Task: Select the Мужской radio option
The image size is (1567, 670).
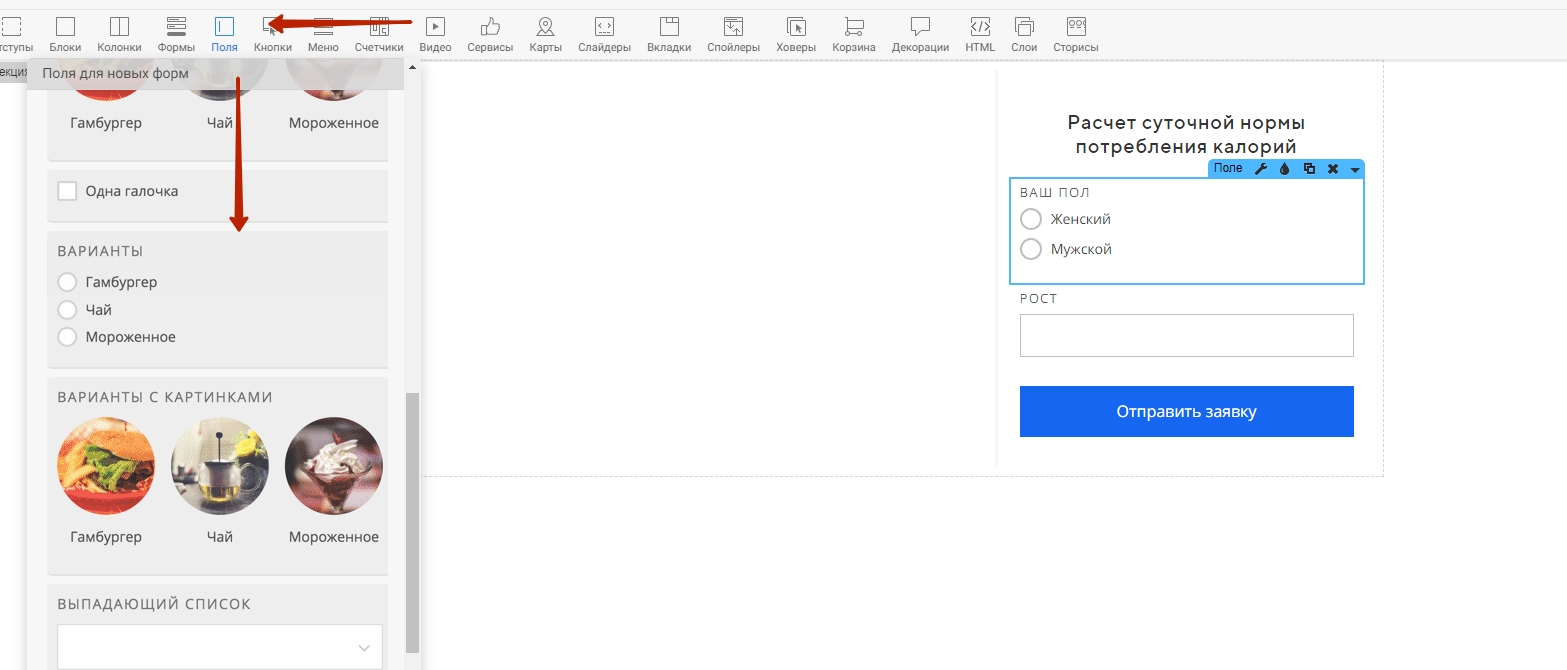Action: pyautogui.click(x=1031, y=249)
